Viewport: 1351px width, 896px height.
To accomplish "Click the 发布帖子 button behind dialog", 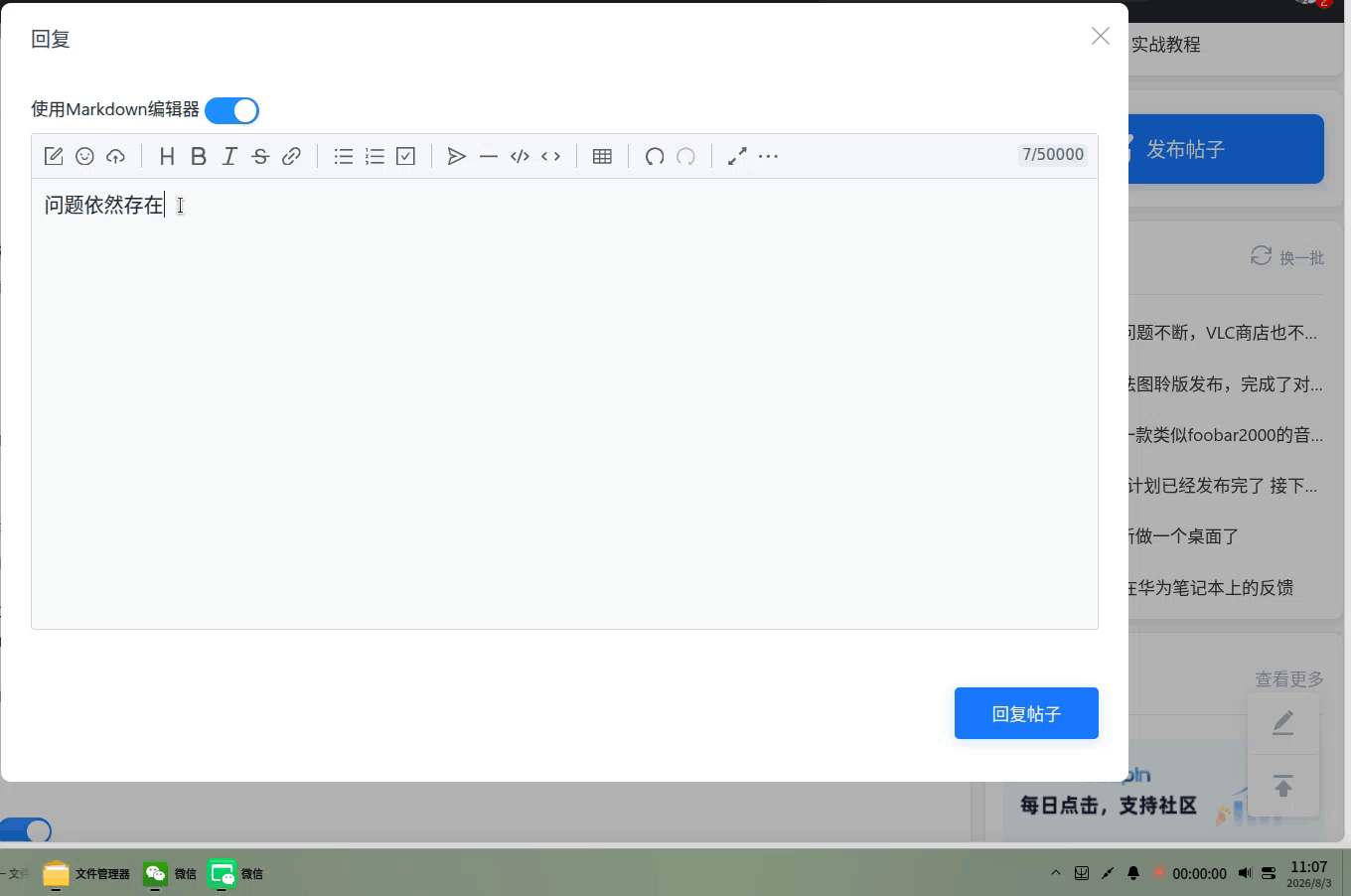I will tap(1226, 149).
